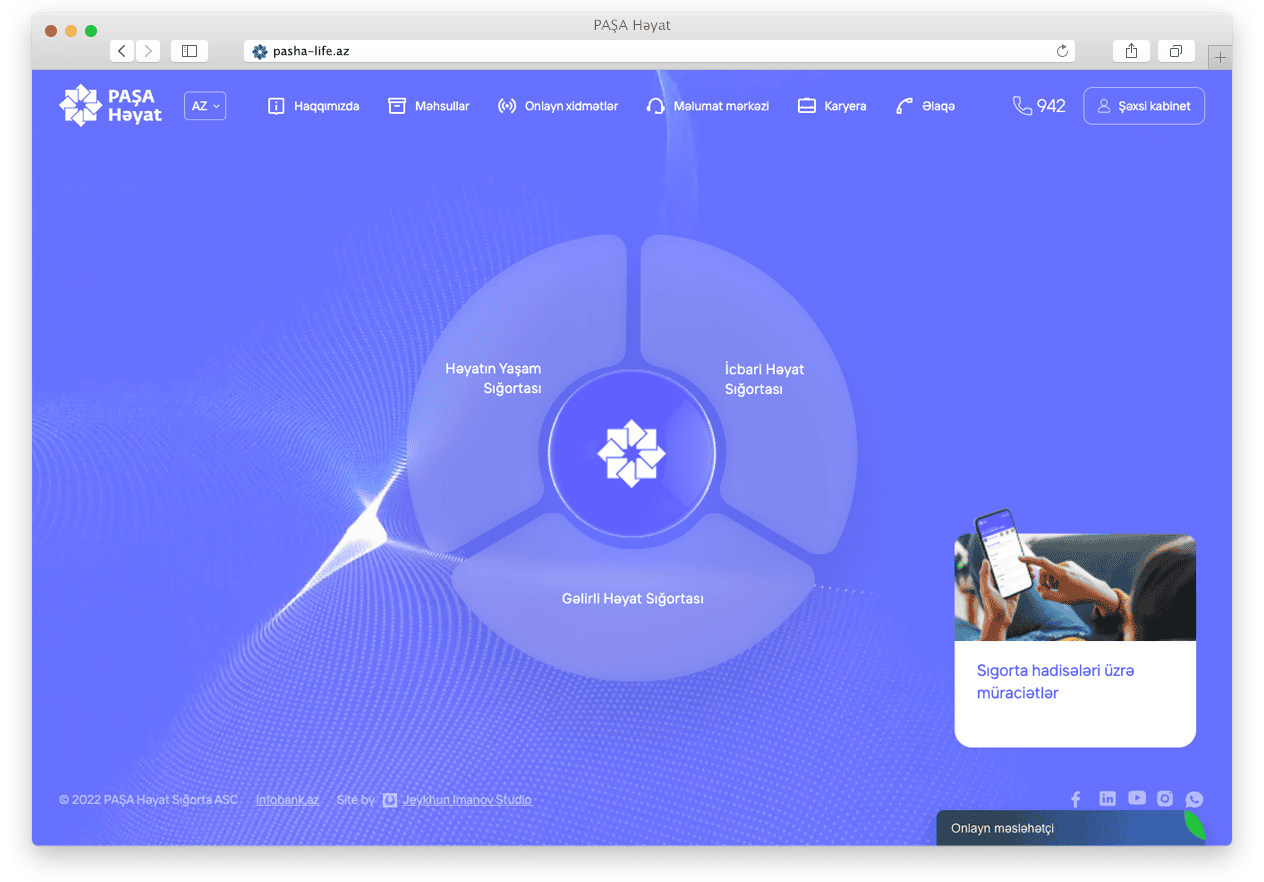Open the Instagram profile icon
This screenshot has width=1264, height=882.
[1165, 798]
